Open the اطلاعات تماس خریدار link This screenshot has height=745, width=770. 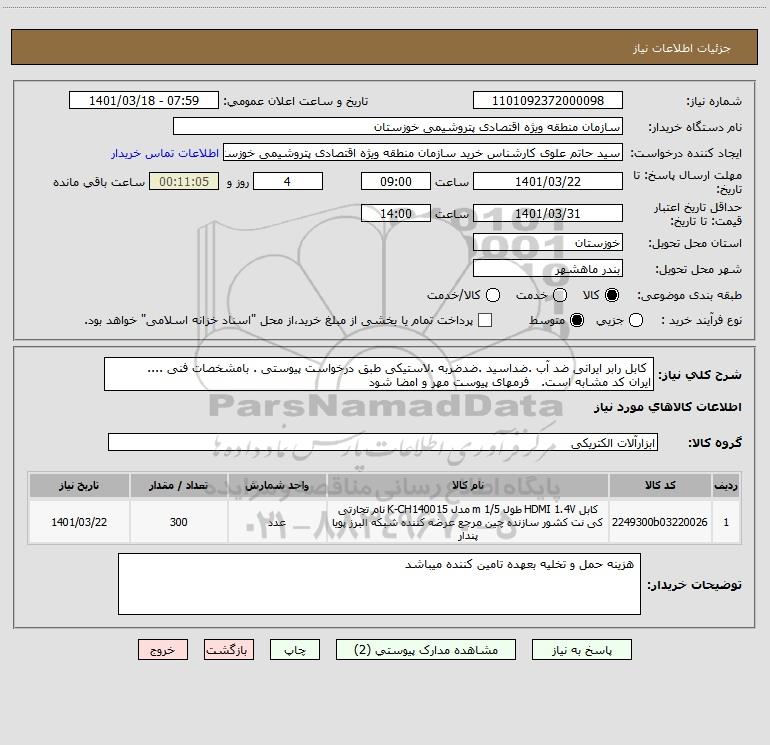pos(165,153)
